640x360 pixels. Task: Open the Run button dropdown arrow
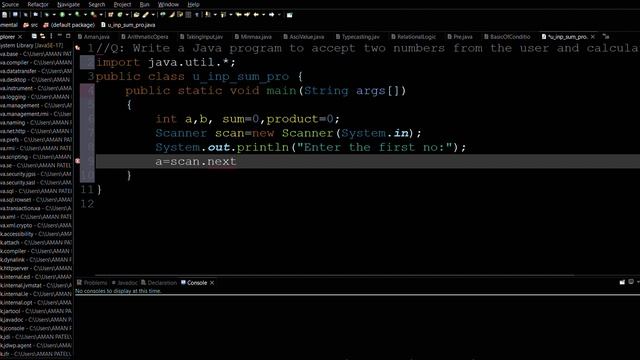70,15
